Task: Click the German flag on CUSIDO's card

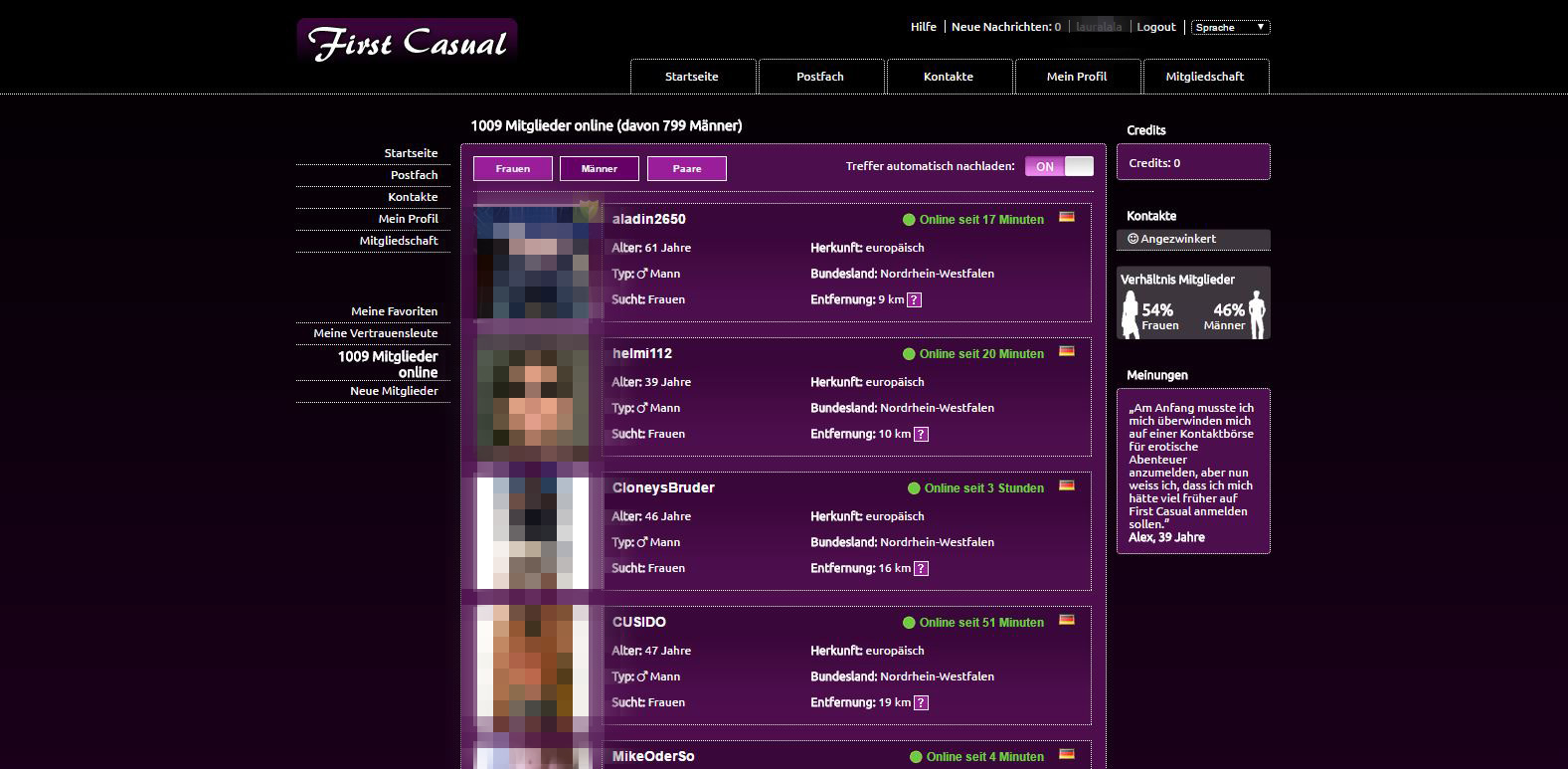Action: pyautogui.click(x=1067, y=620)
